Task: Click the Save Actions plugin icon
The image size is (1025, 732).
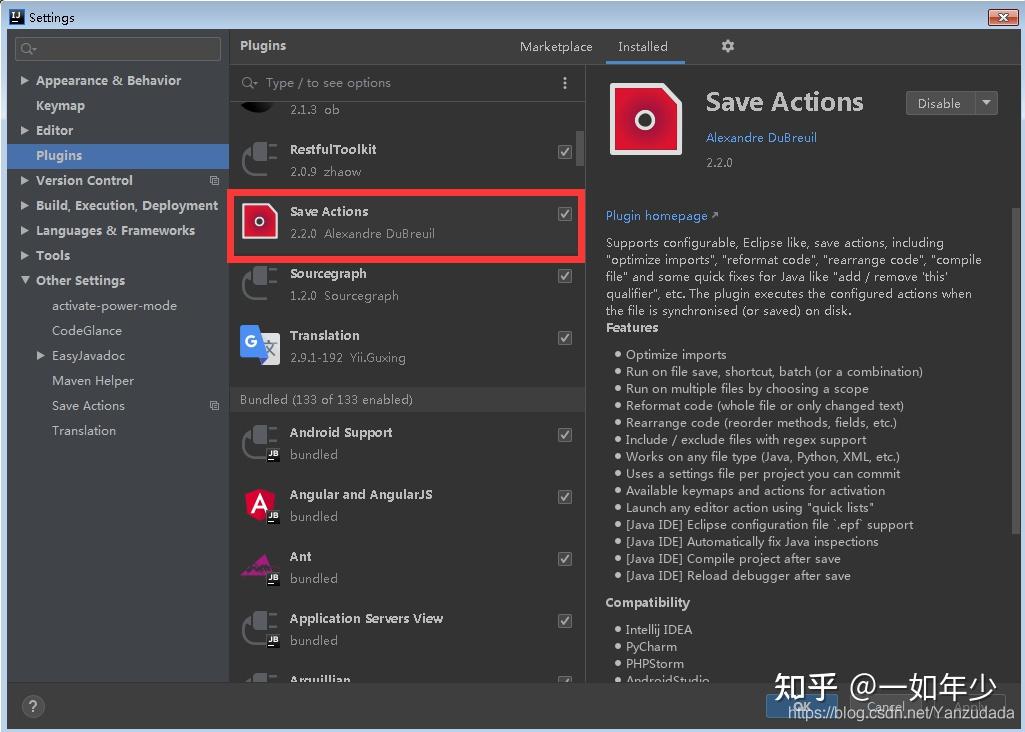Action: pyautogui.click(x=259, y=222)
